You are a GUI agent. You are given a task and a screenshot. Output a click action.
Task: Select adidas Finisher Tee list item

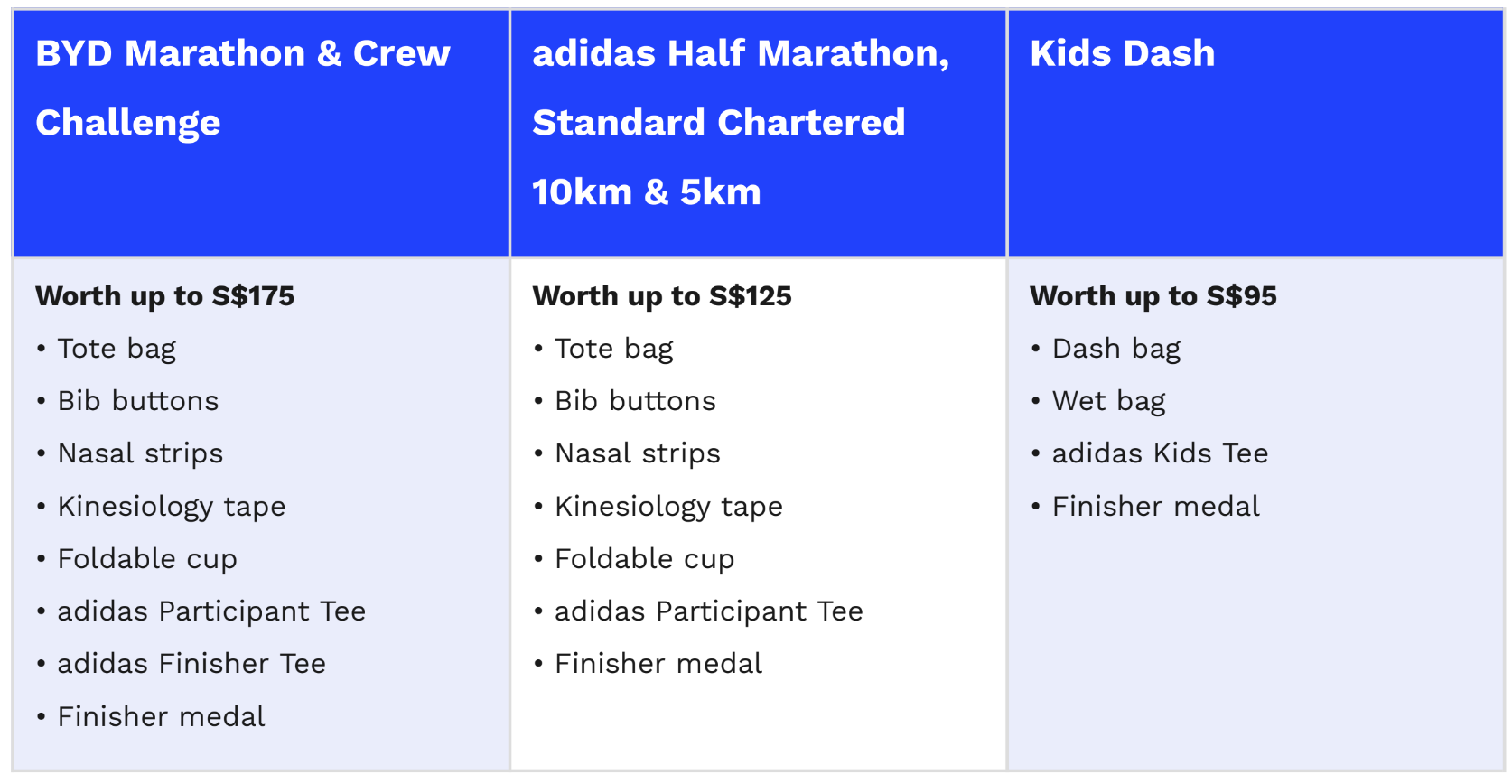(x=191, y=664)
